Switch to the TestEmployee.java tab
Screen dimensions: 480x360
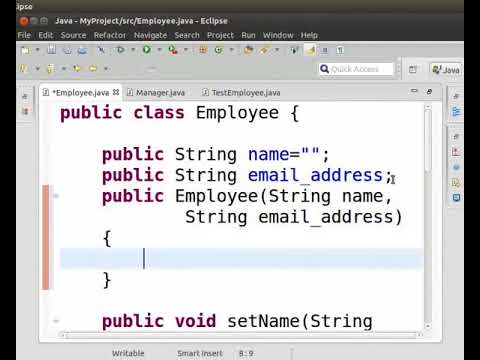tap(246, 93)
